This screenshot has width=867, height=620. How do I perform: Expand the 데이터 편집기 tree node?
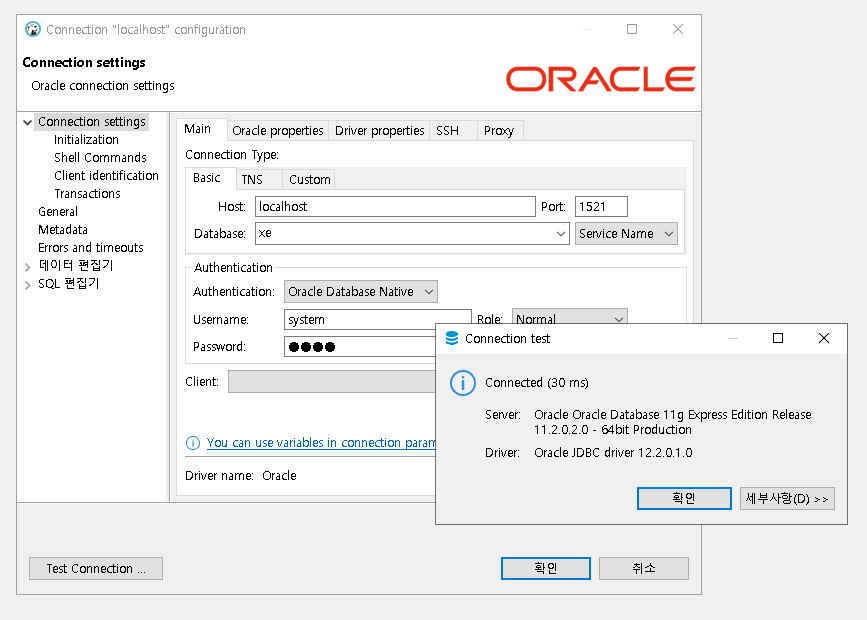pos(28,267)
